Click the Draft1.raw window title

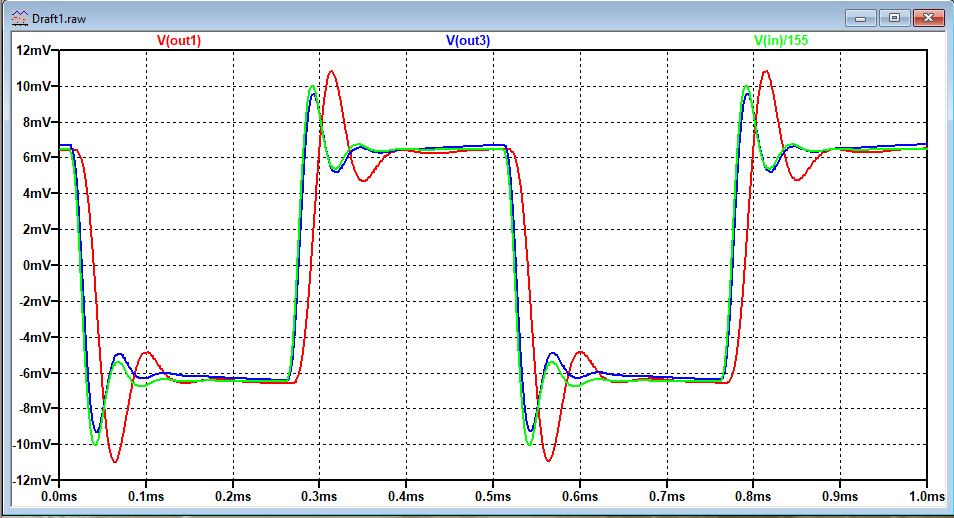coord(59,19)
